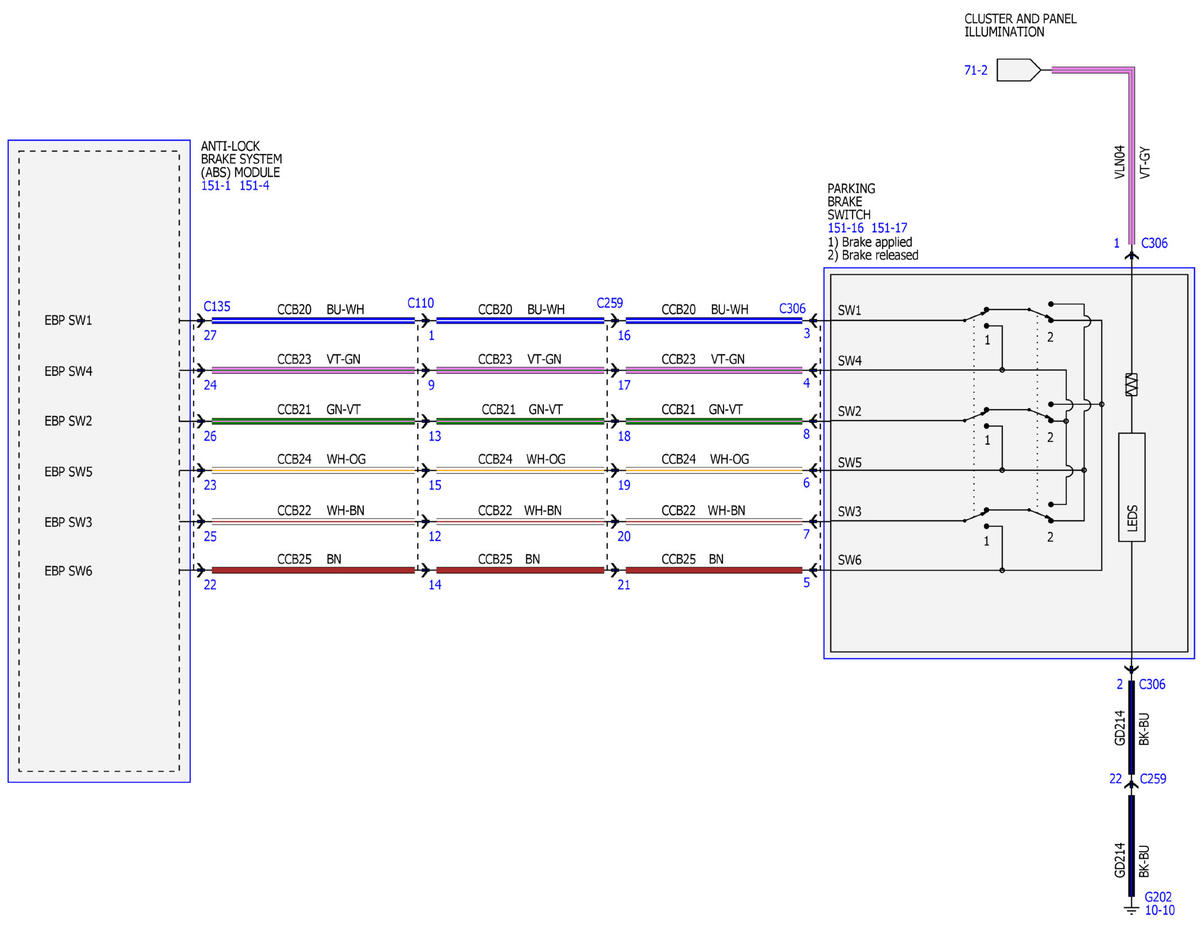Follow the 151-16 reference under Parking Brake Switch
The height and width of the screenshot is (927, 1200).
click(847, 229)
